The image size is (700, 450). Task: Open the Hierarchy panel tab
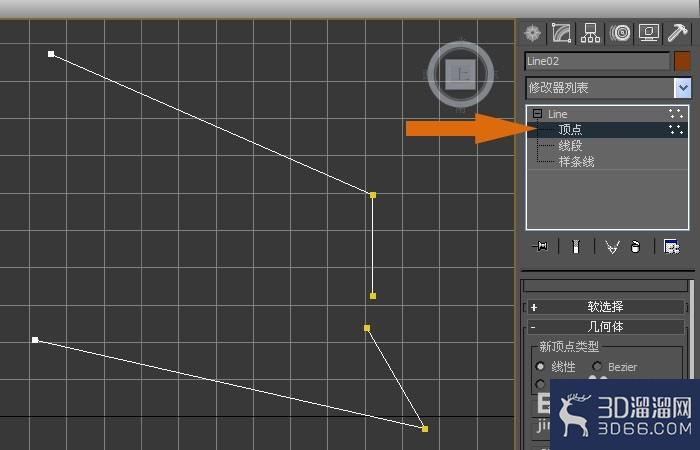[x=590, y=33]
